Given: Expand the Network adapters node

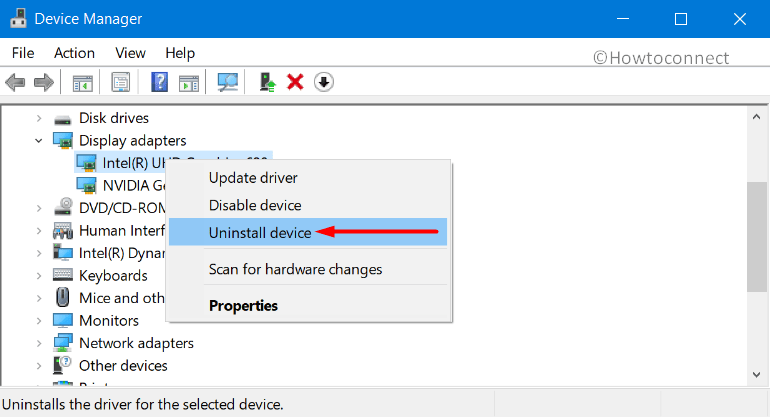Looking at the screenshot, I should click(x=39, y=343).
